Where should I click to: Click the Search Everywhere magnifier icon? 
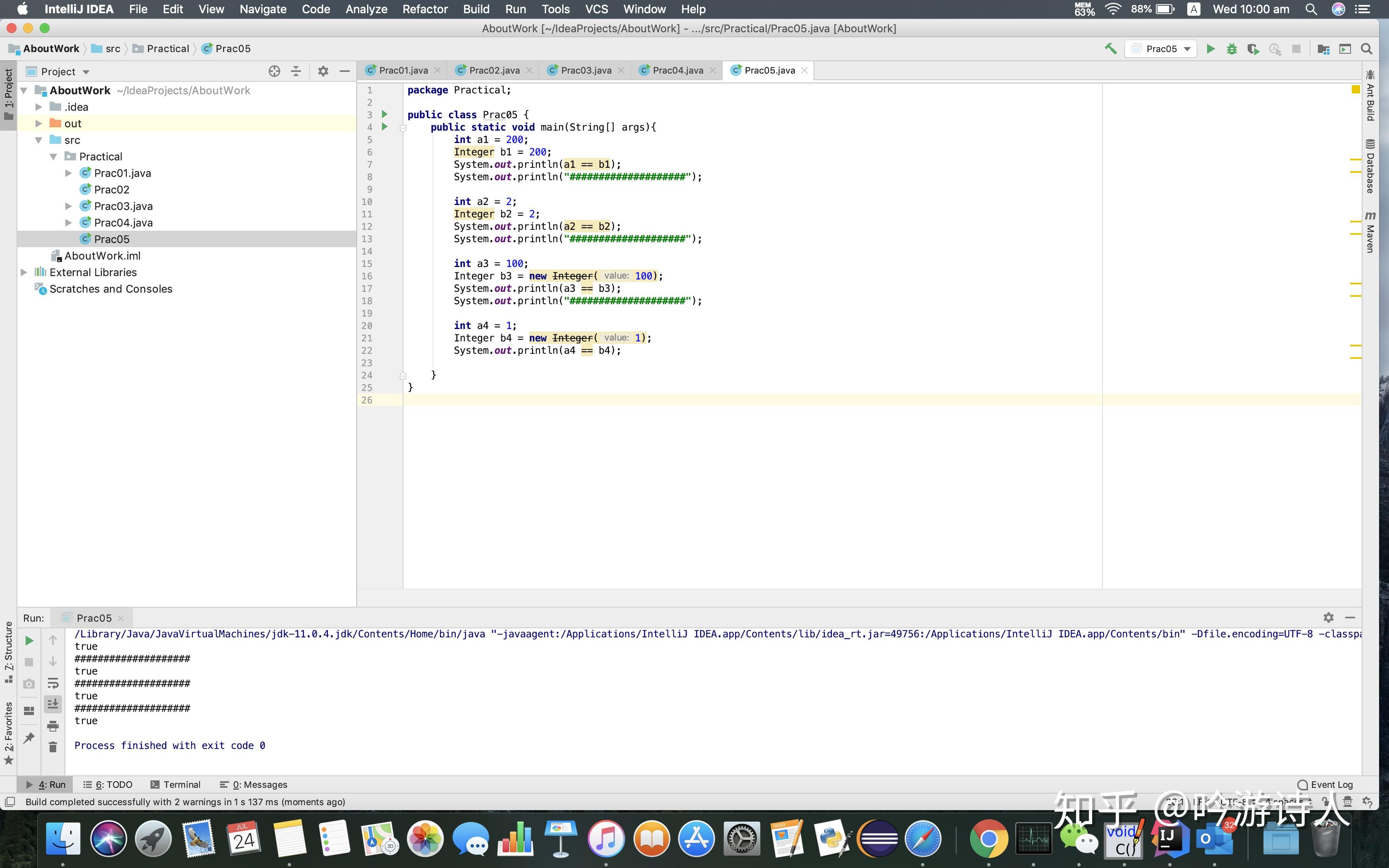pos(1367,49)
